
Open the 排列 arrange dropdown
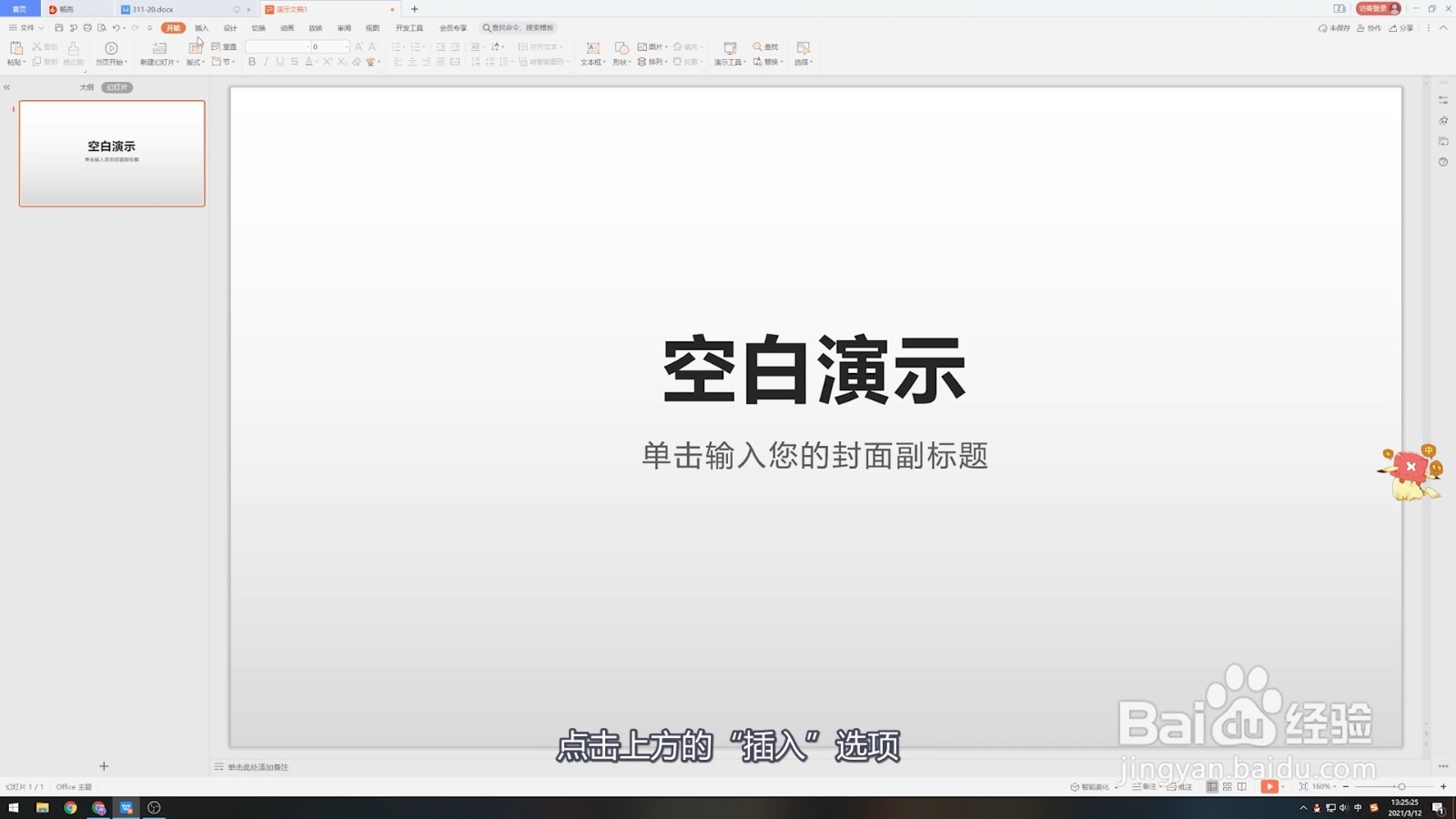click(652, 62)
